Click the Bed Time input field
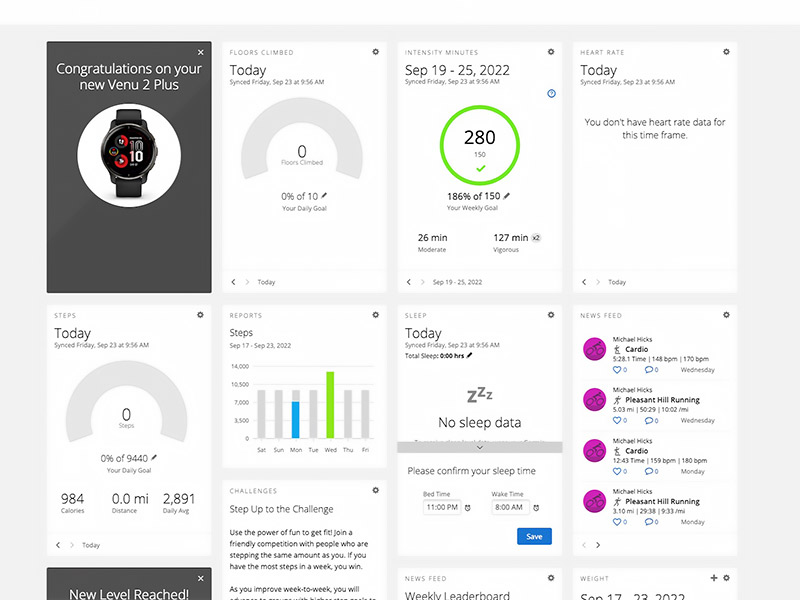 [442, 507]
